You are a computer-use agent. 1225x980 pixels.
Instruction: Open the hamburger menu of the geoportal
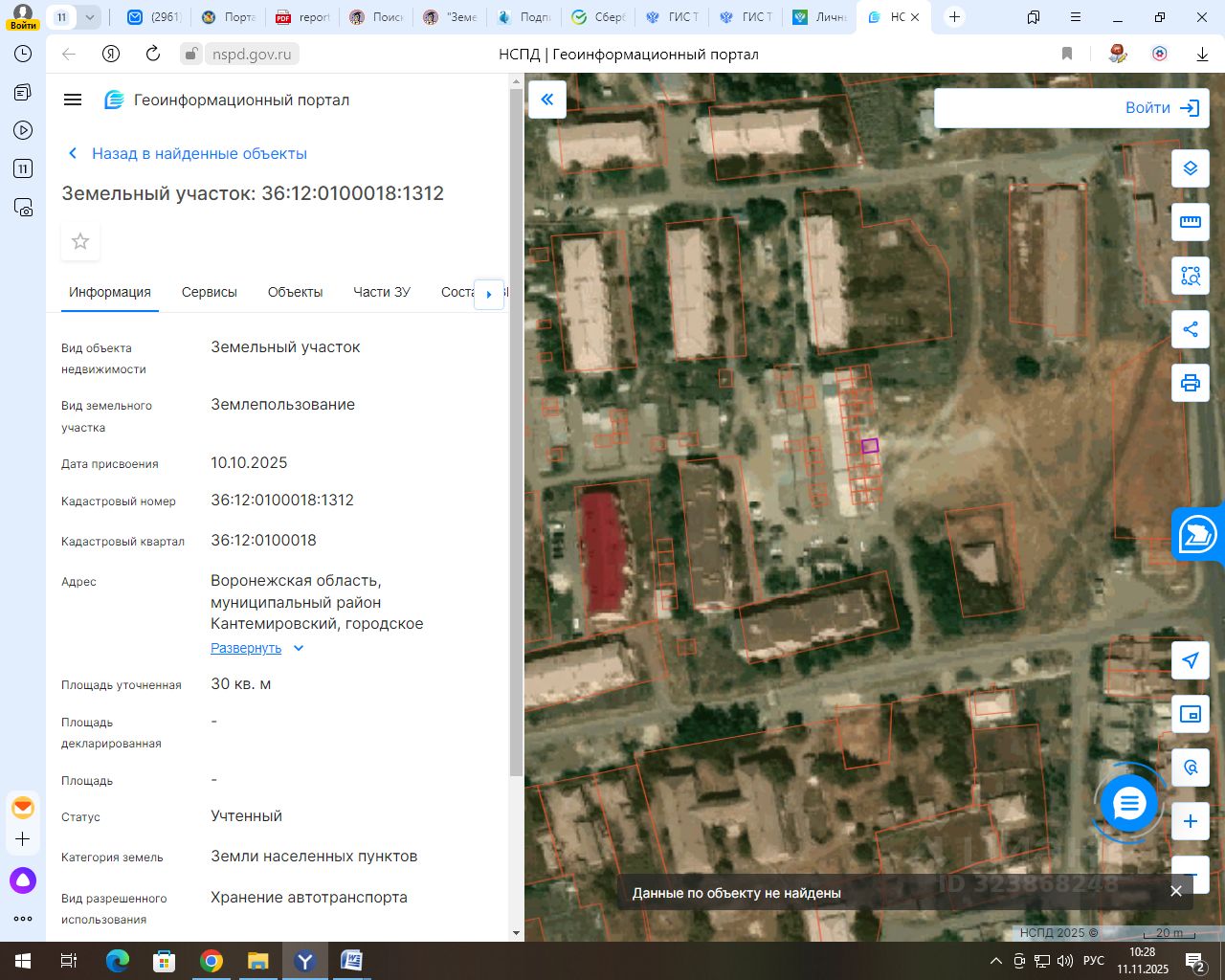tap(73, 100)
